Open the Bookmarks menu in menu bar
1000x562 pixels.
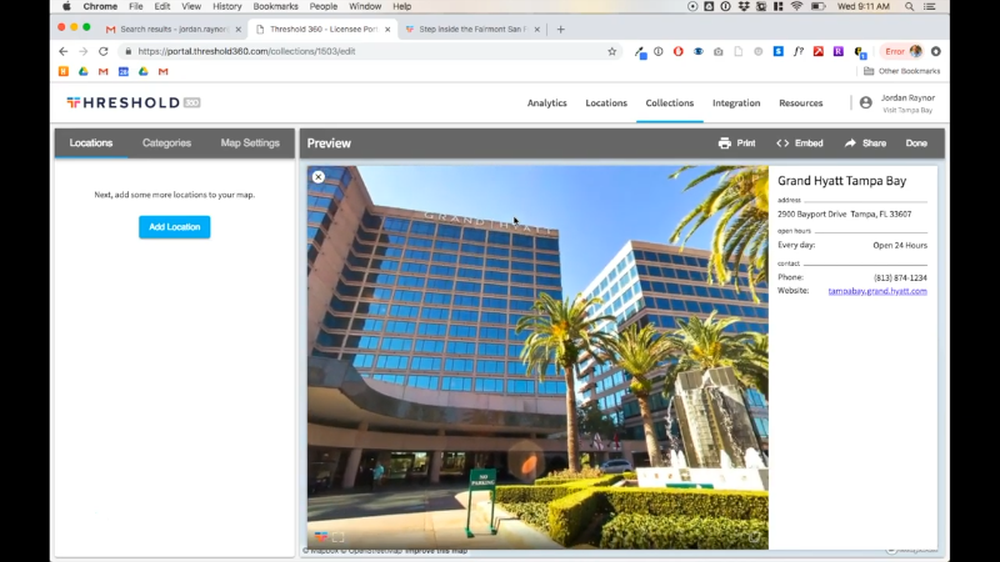pos(276,6)
